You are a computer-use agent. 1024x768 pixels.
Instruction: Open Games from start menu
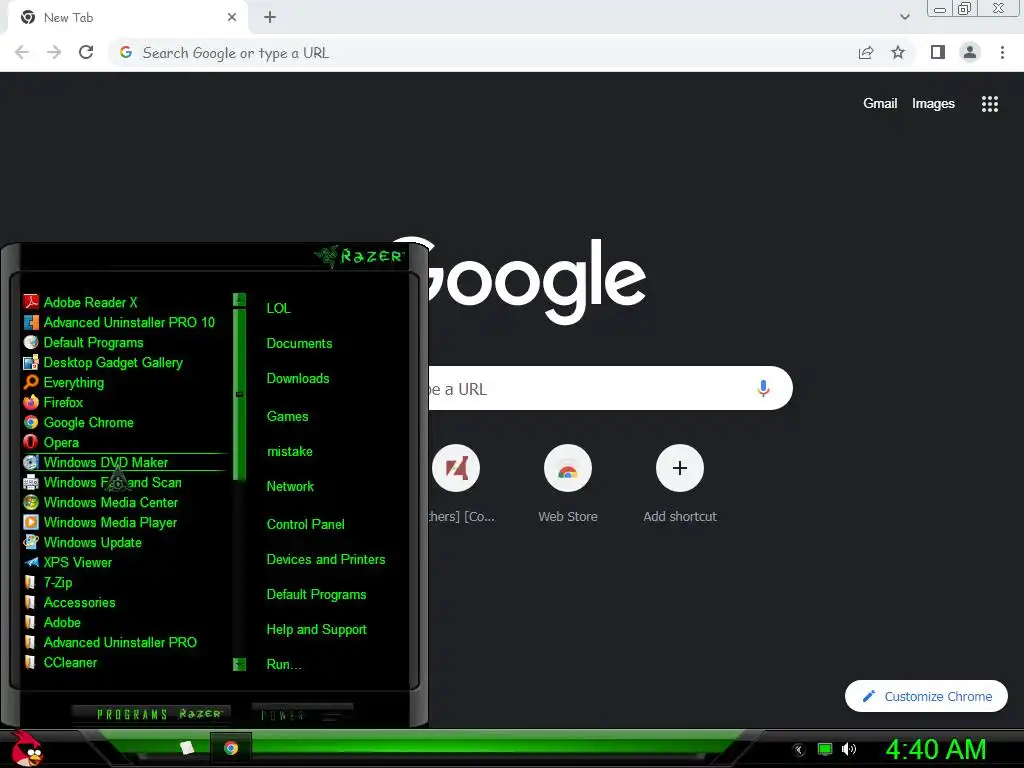(287, 417)
